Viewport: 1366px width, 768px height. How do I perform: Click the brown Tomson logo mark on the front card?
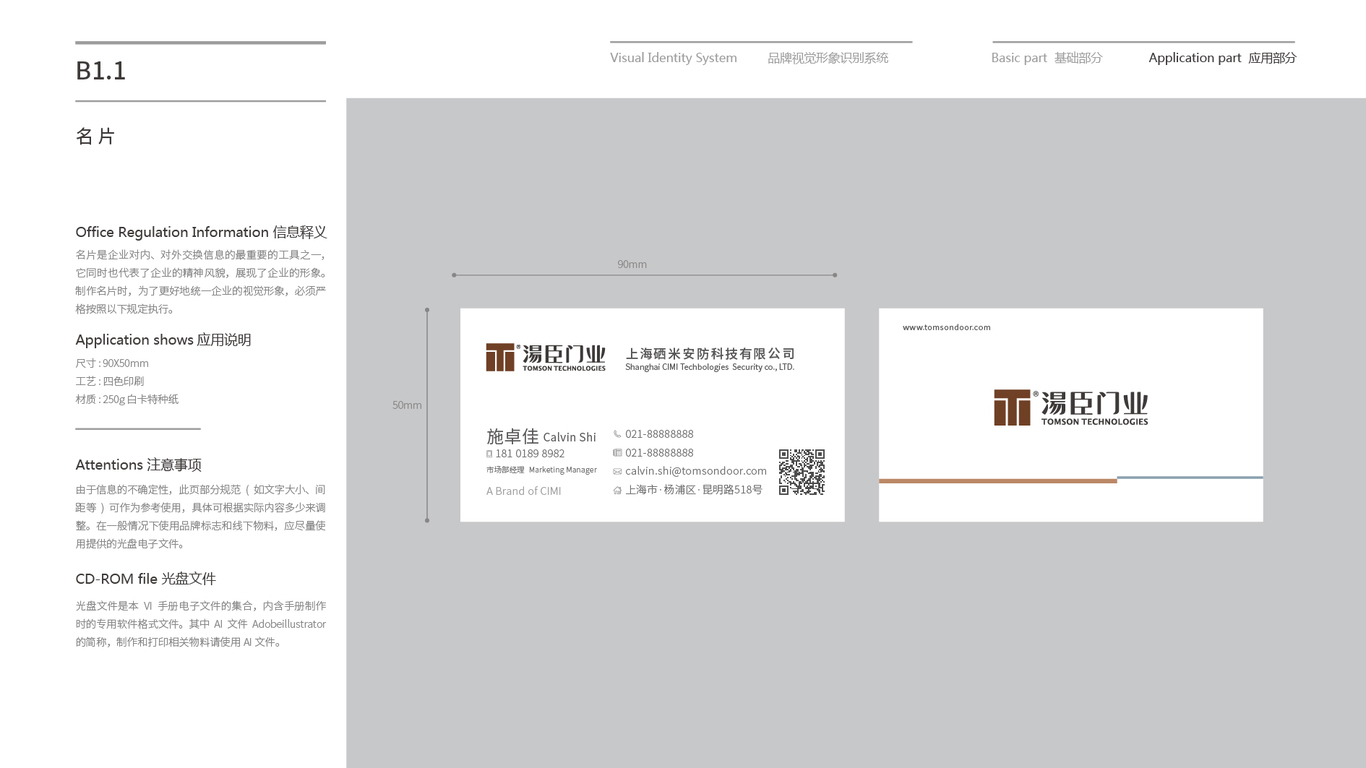500,357
